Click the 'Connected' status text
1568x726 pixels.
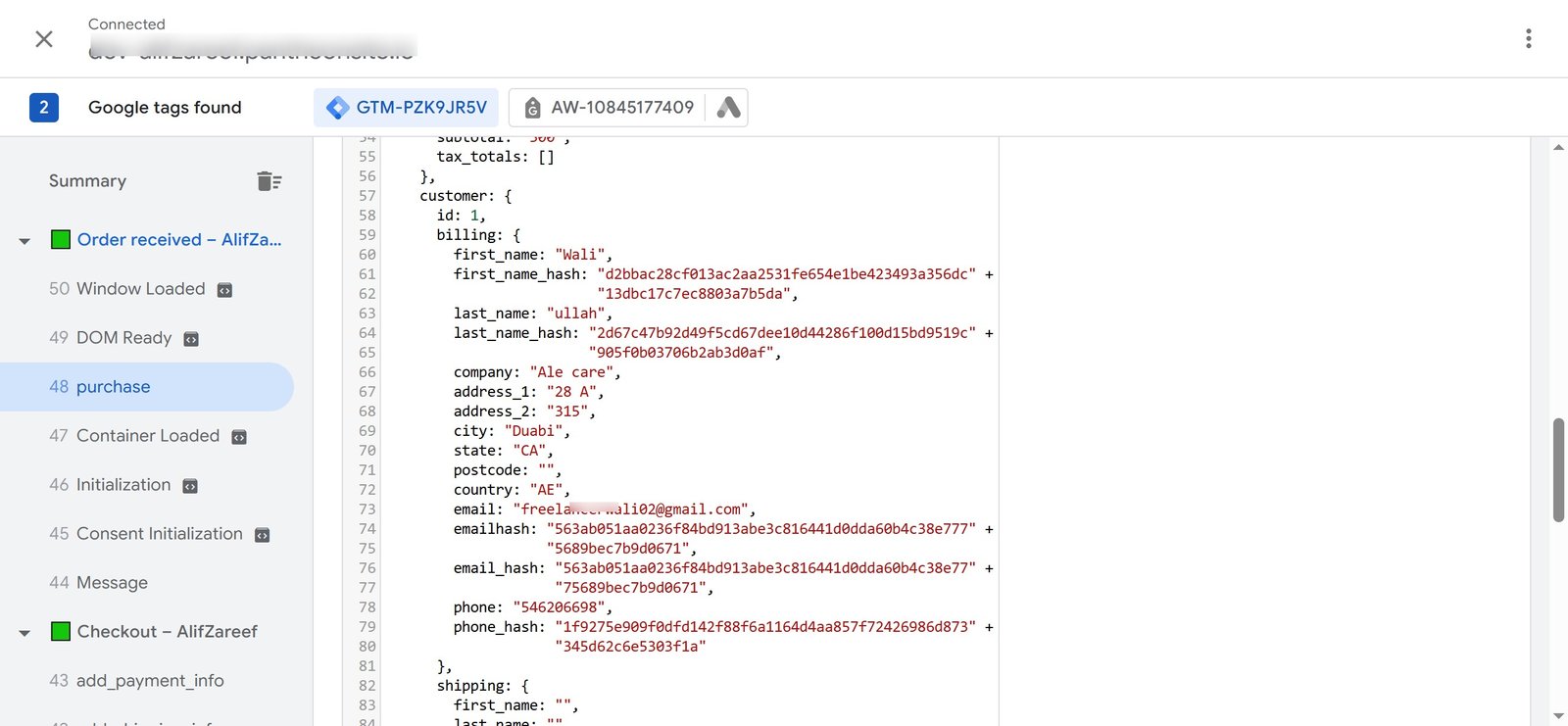point(126,24)
